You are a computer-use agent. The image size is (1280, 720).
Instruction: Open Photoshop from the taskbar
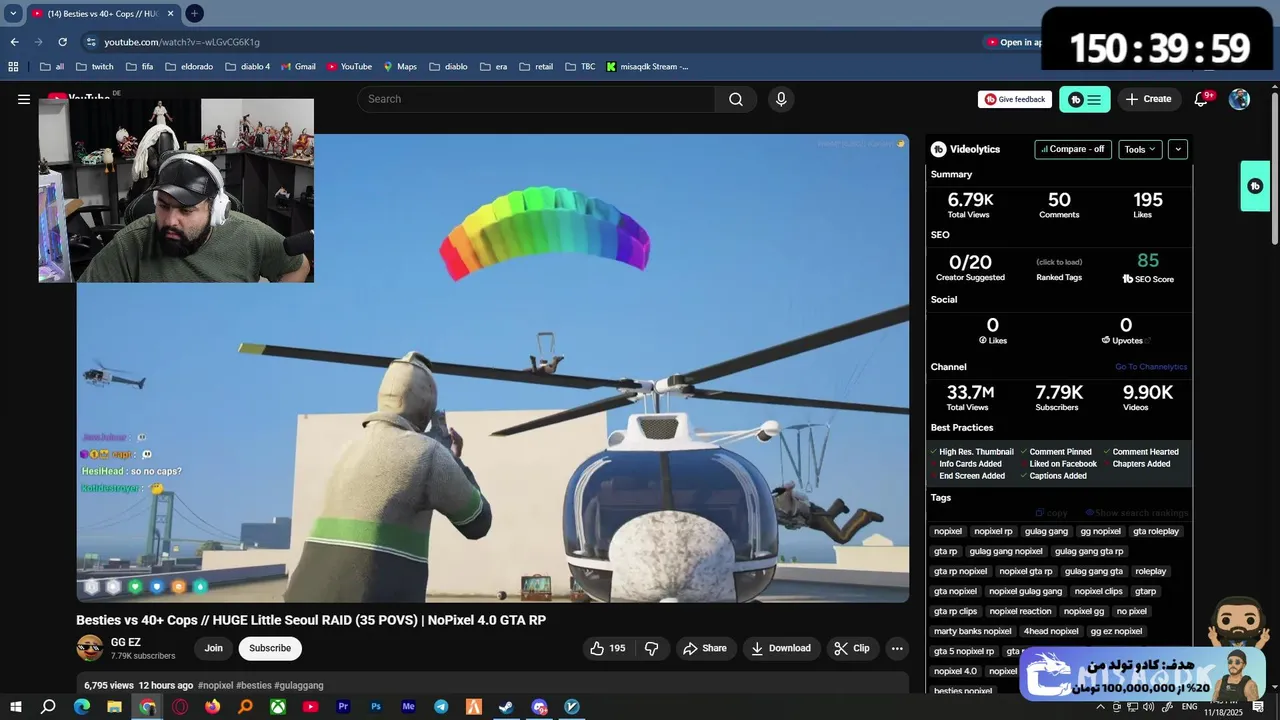pyautogui.click(x=376, y=706)
